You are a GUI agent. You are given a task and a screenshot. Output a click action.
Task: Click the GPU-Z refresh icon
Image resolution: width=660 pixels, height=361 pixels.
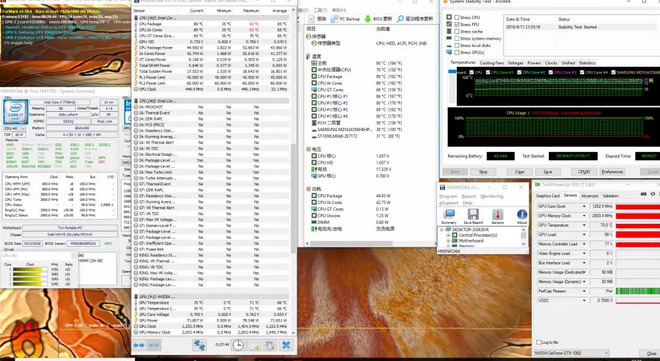click(x=653, y=194)
